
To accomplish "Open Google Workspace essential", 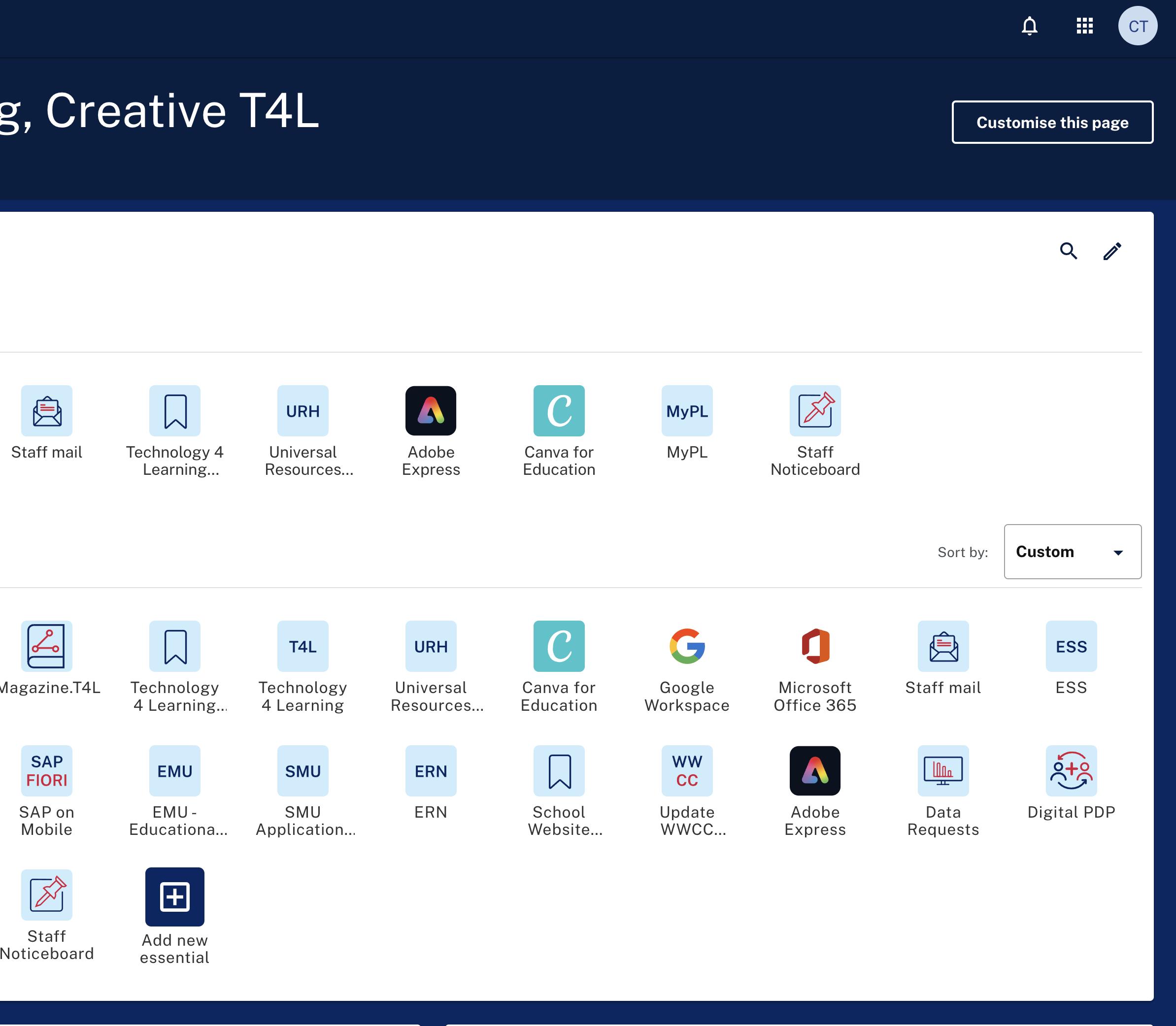I will (x=686, y=646).
